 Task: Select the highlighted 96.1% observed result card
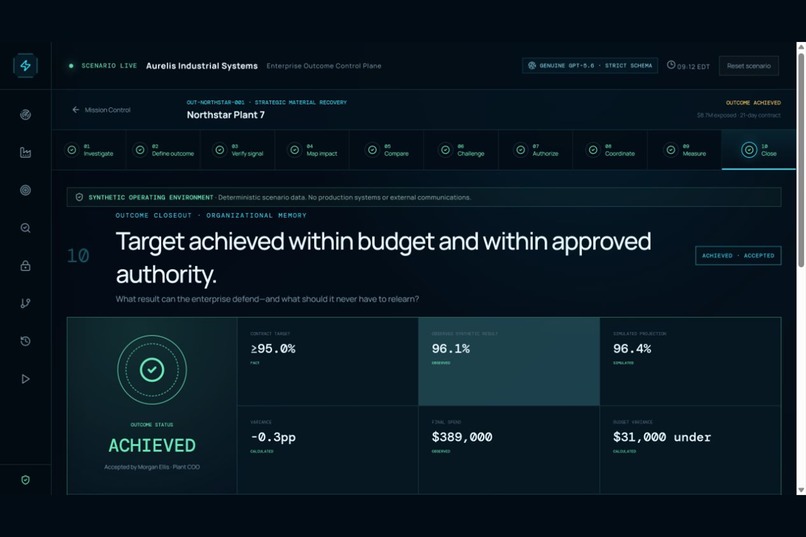click(509, 362)
